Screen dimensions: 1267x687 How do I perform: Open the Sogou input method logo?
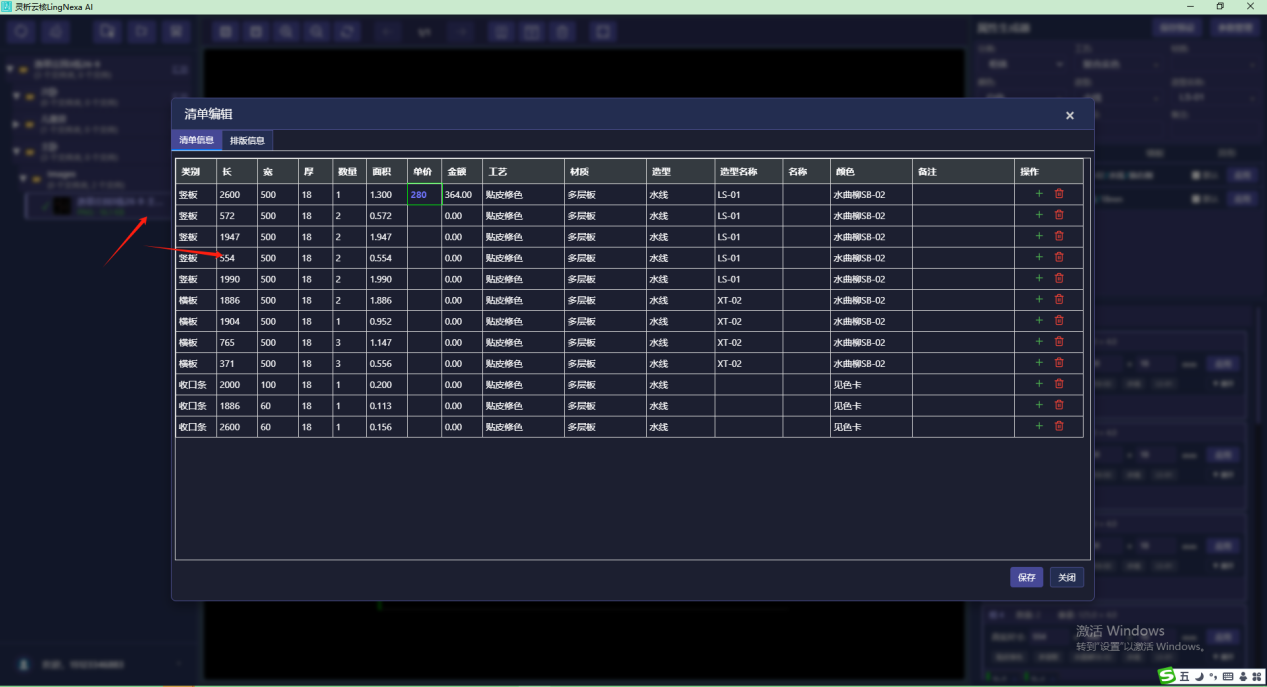(1166, 677)
